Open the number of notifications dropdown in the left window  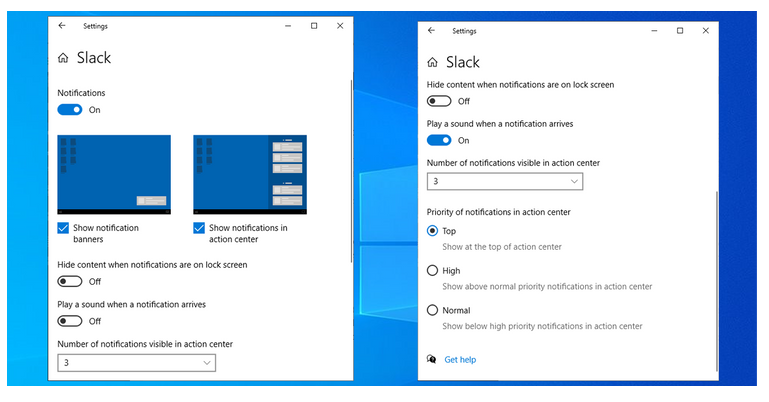136,363
